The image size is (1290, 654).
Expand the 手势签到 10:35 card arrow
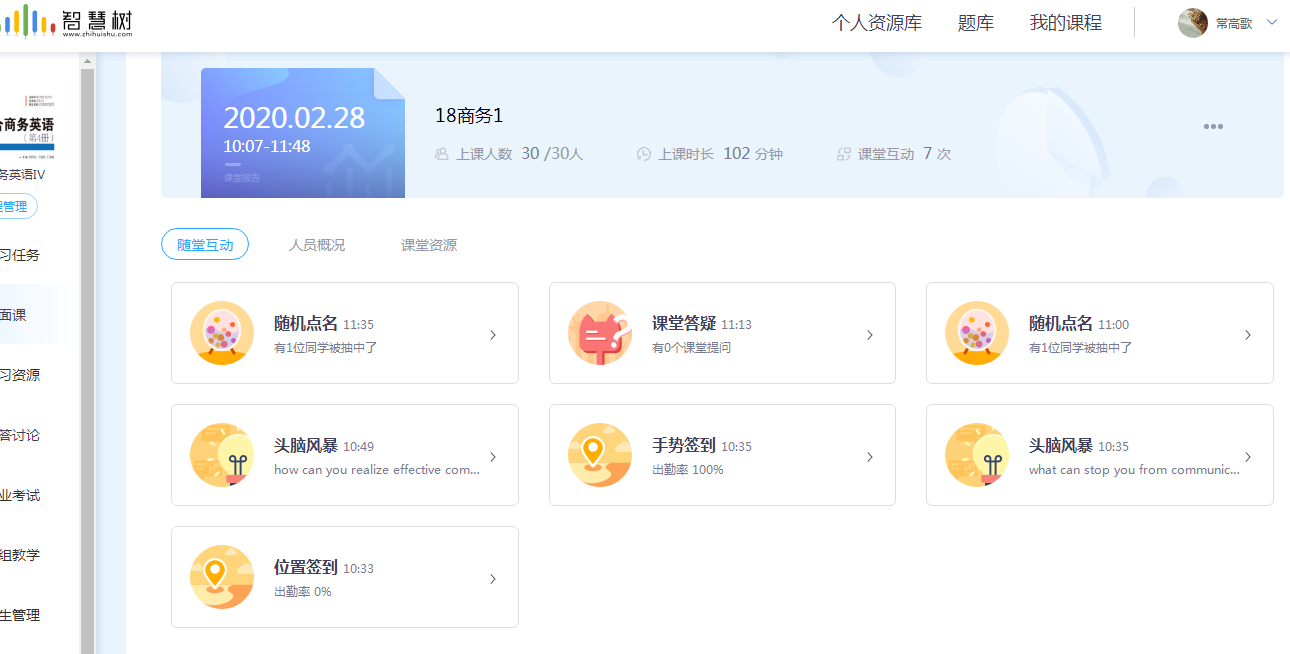[870, 457]
